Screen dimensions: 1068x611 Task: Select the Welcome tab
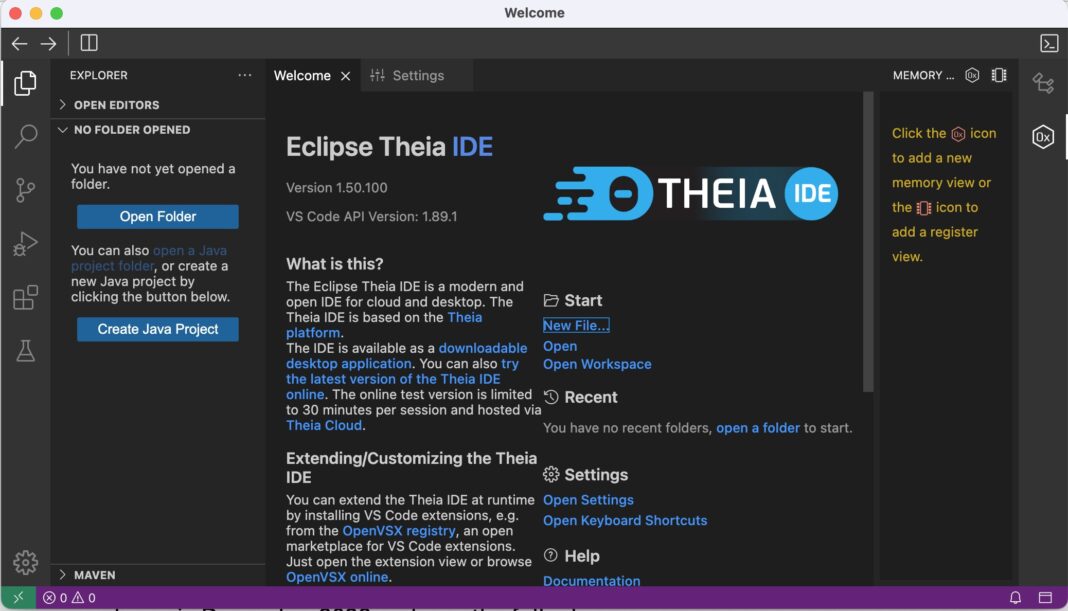click(305, 75)
